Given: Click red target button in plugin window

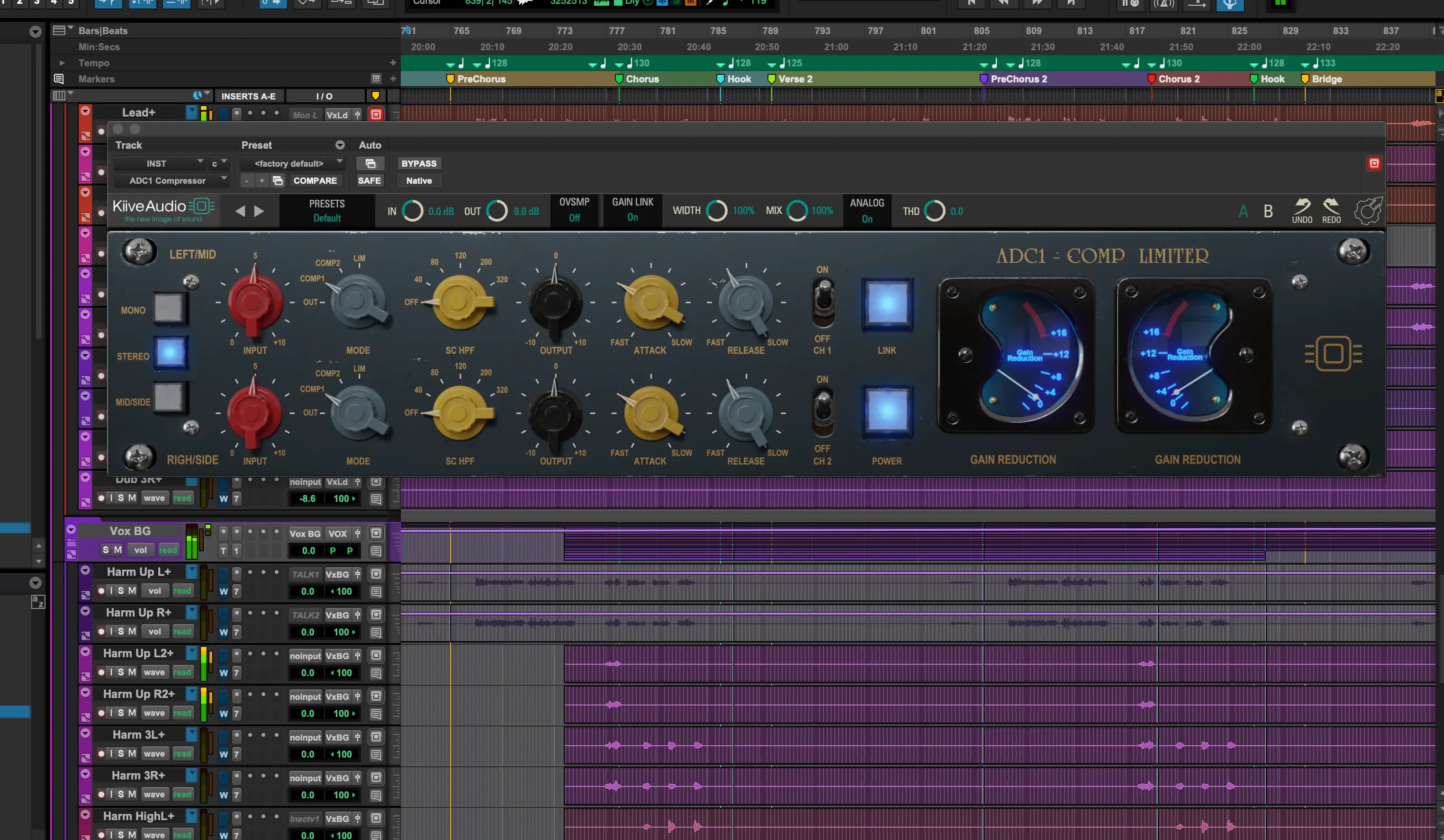Looking at the screenshot, I should pyautogui.click(x=1373, y=164).
